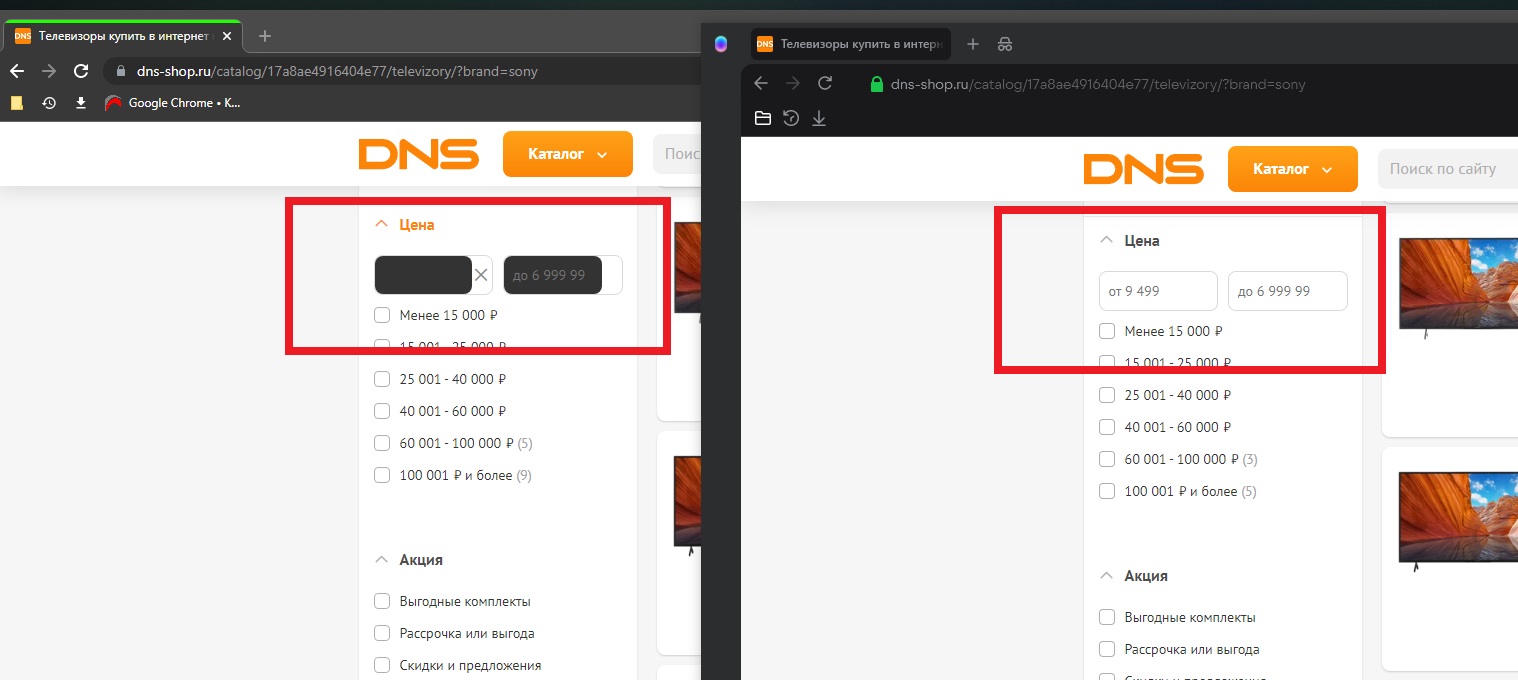Open a new tab in the Chrome window

coord(265,36)
